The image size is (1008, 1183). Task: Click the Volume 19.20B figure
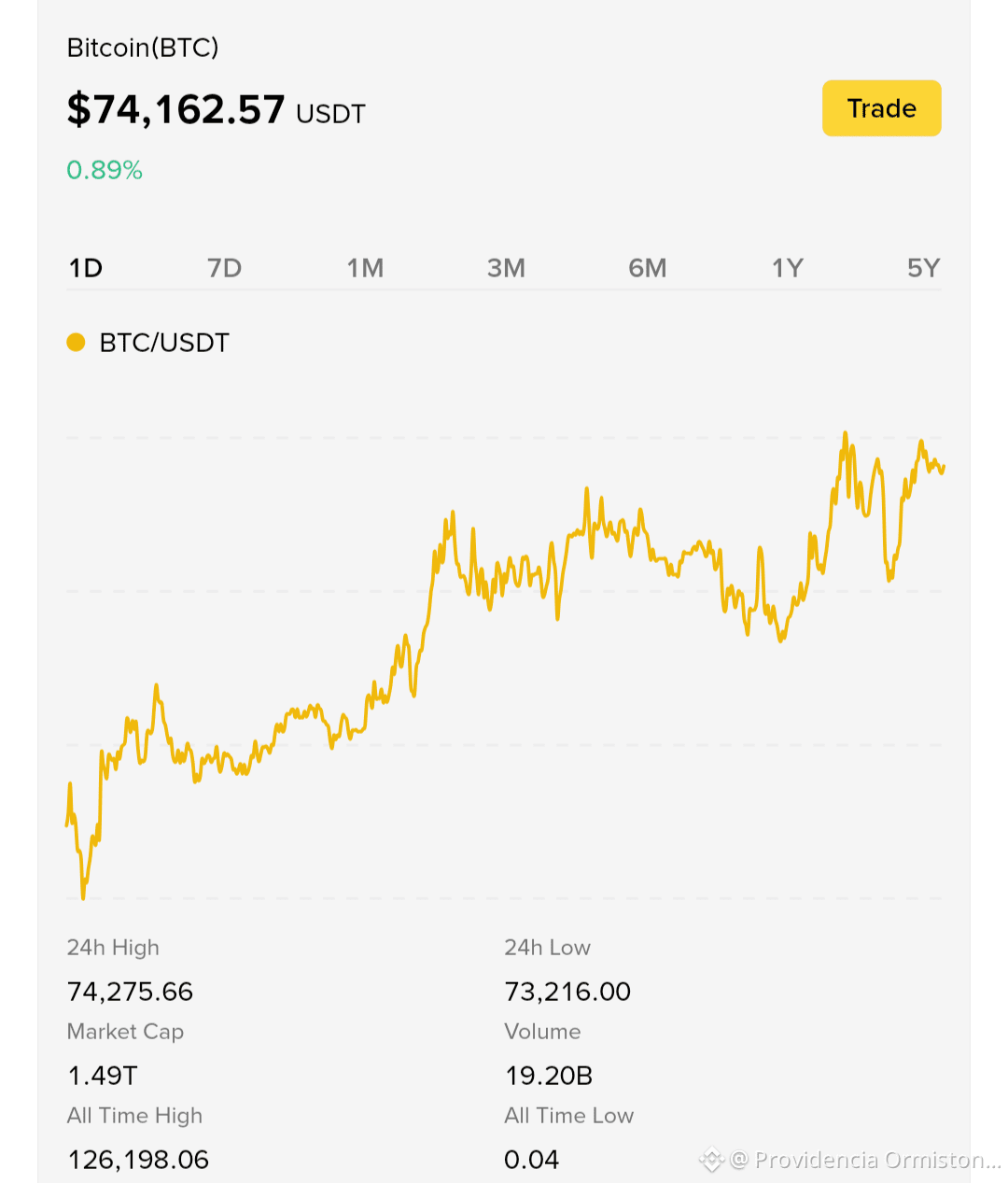(x=549, y=1076)
